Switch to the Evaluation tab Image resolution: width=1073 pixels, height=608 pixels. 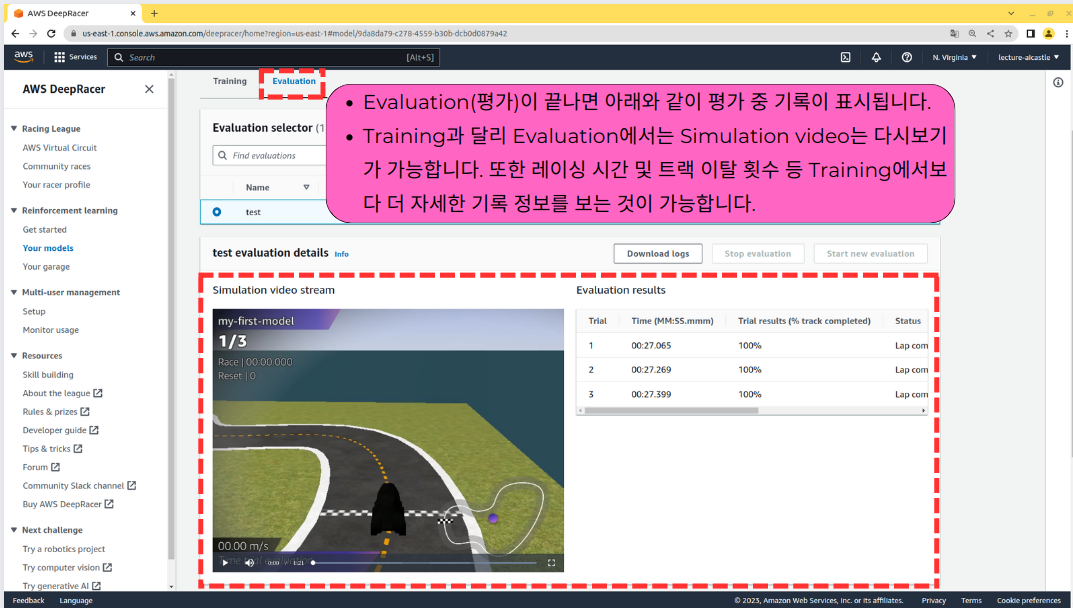294,81
